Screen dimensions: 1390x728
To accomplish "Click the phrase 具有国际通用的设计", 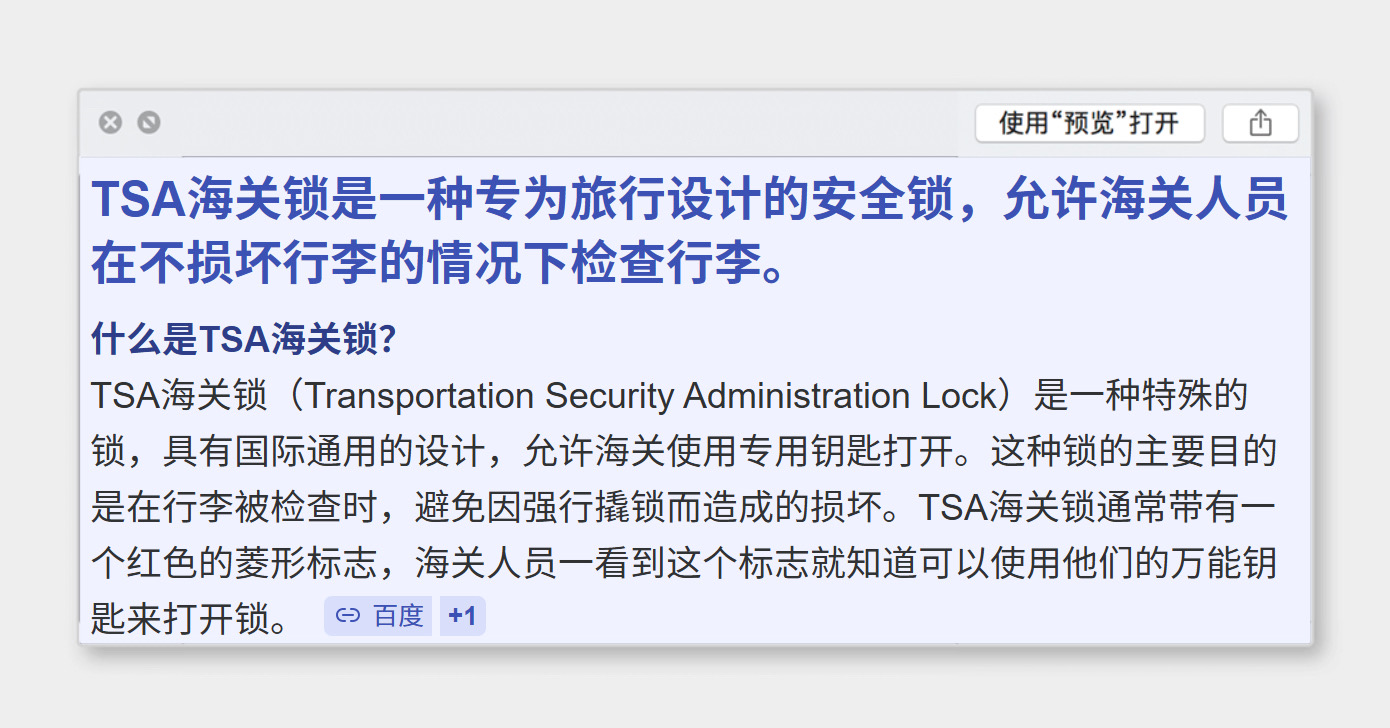I will pyautogui.click(x=324, y=452).
